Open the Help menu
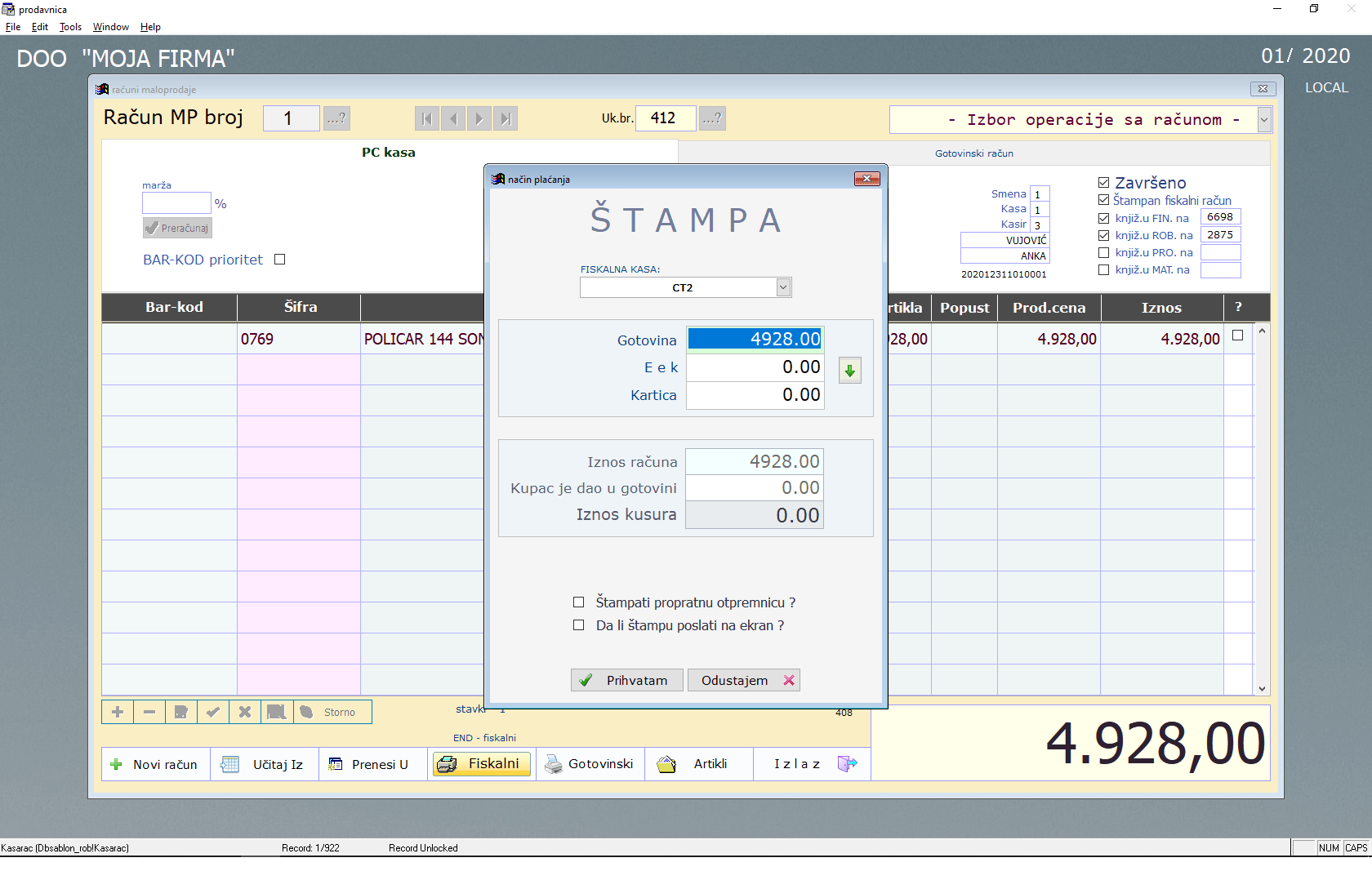Viewport: 1372px width, 880px height. (150, 27)
